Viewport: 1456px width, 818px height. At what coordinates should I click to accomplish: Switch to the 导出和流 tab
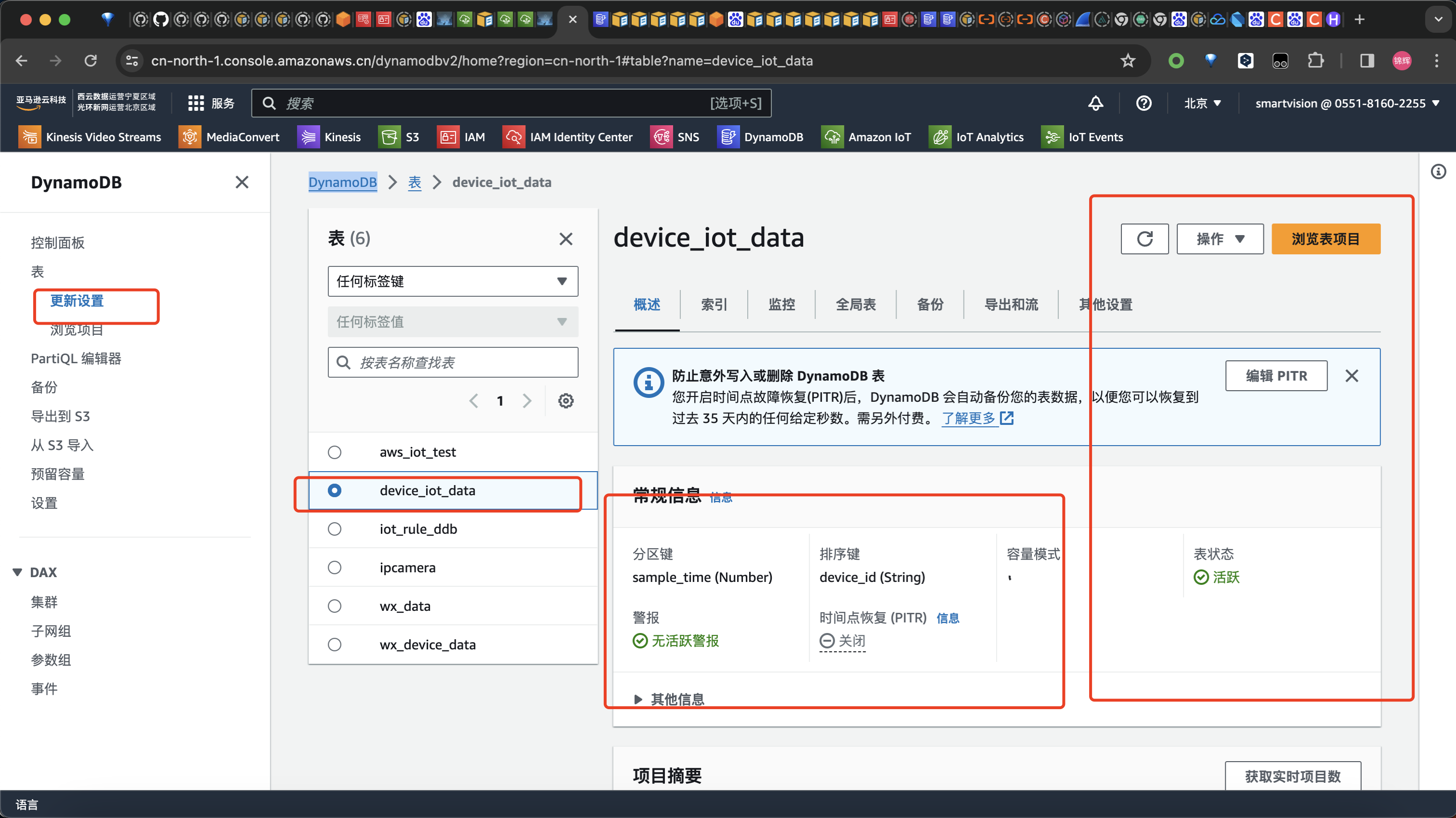coord(1011,304)
